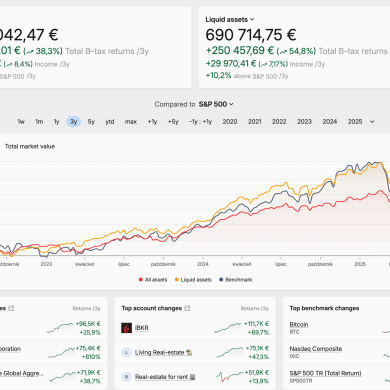Screen dimensions: 390x390
Task: Click the orange Liquid assets legend dot
Action: coord(177,280)
